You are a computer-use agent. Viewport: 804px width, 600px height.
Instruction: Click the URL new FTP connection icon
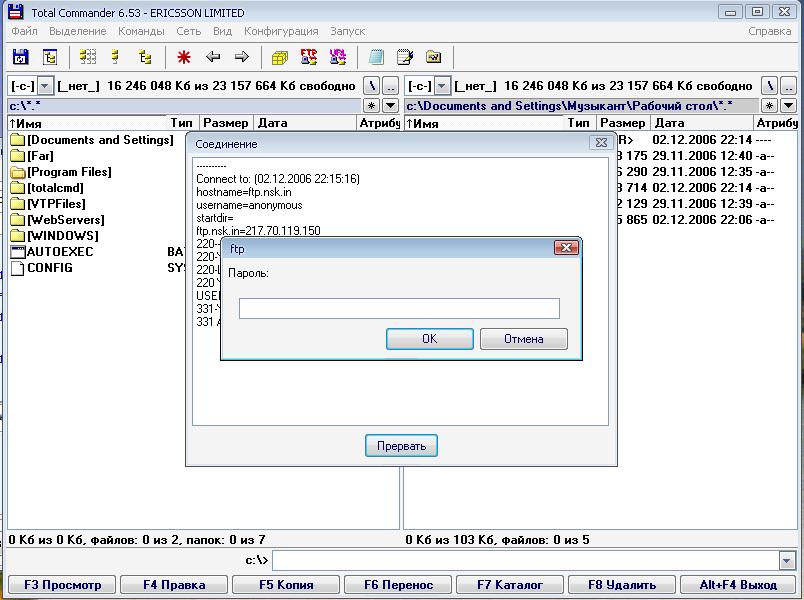point(338,57)
